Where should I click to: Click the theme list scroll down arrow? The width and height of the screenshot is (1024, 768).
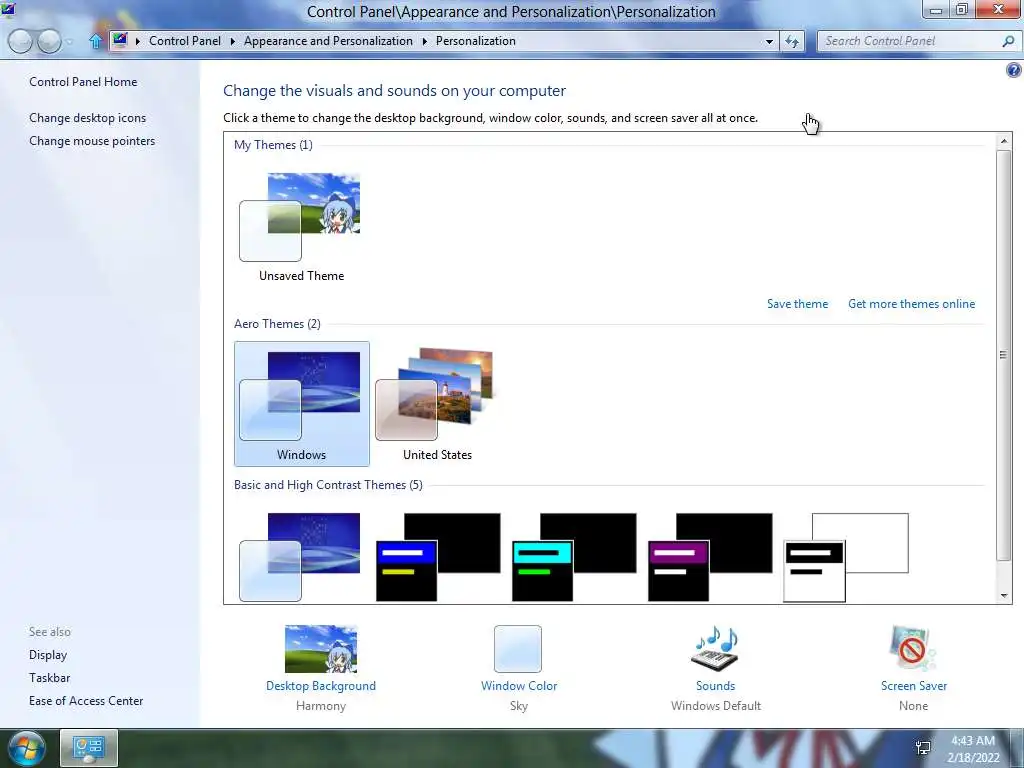[1004, 595]
